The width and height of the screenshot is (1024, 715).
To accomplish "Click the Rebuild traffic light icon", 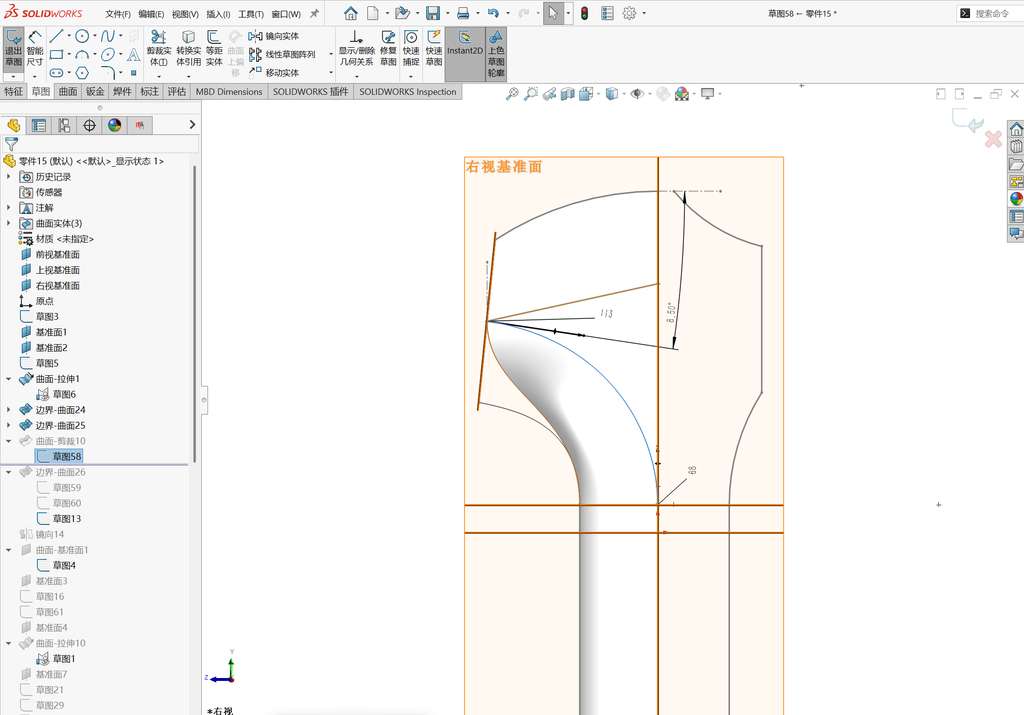I will [584, 13].
